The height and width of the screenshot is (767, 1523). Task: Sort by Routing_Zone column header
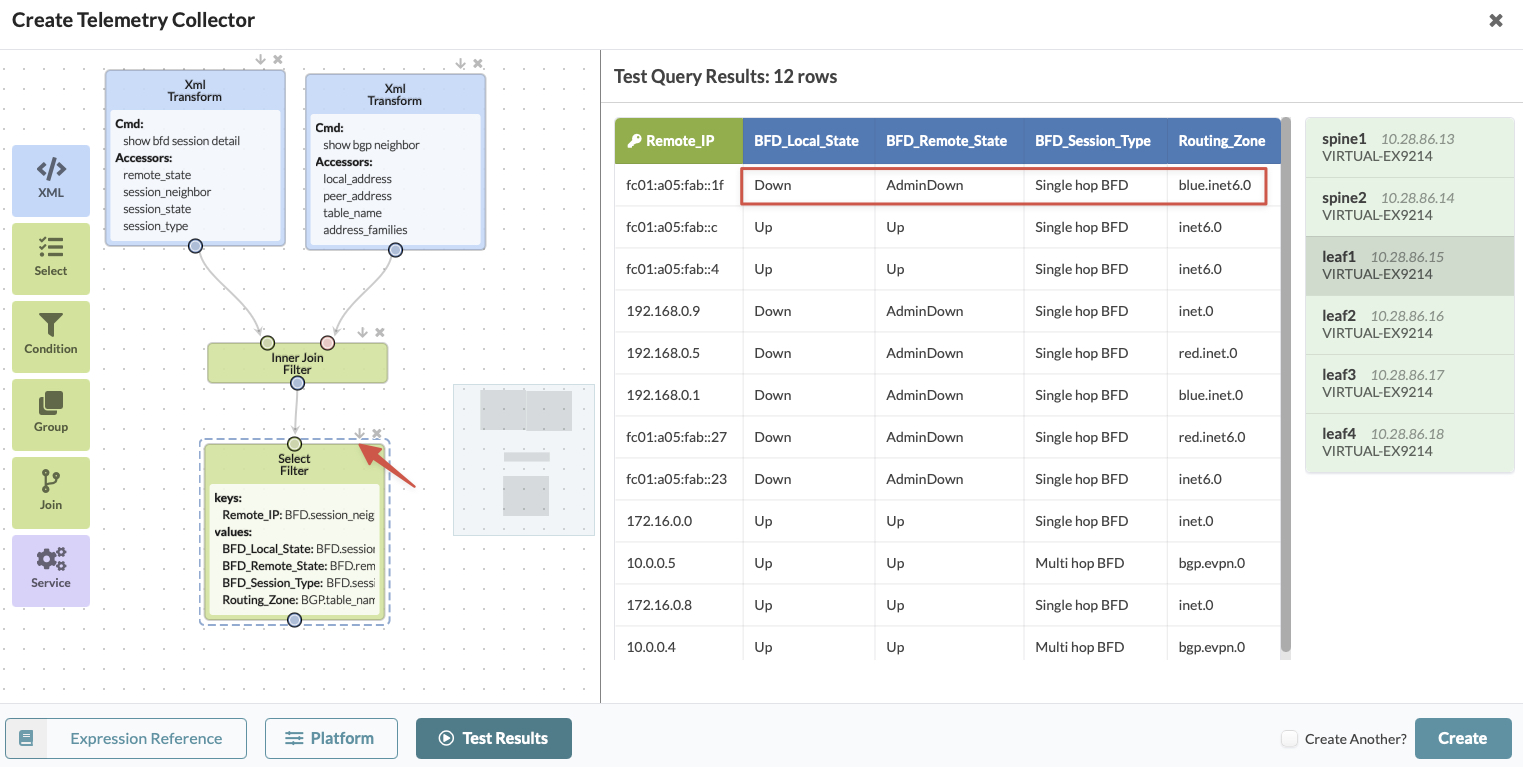[1223, 141]
